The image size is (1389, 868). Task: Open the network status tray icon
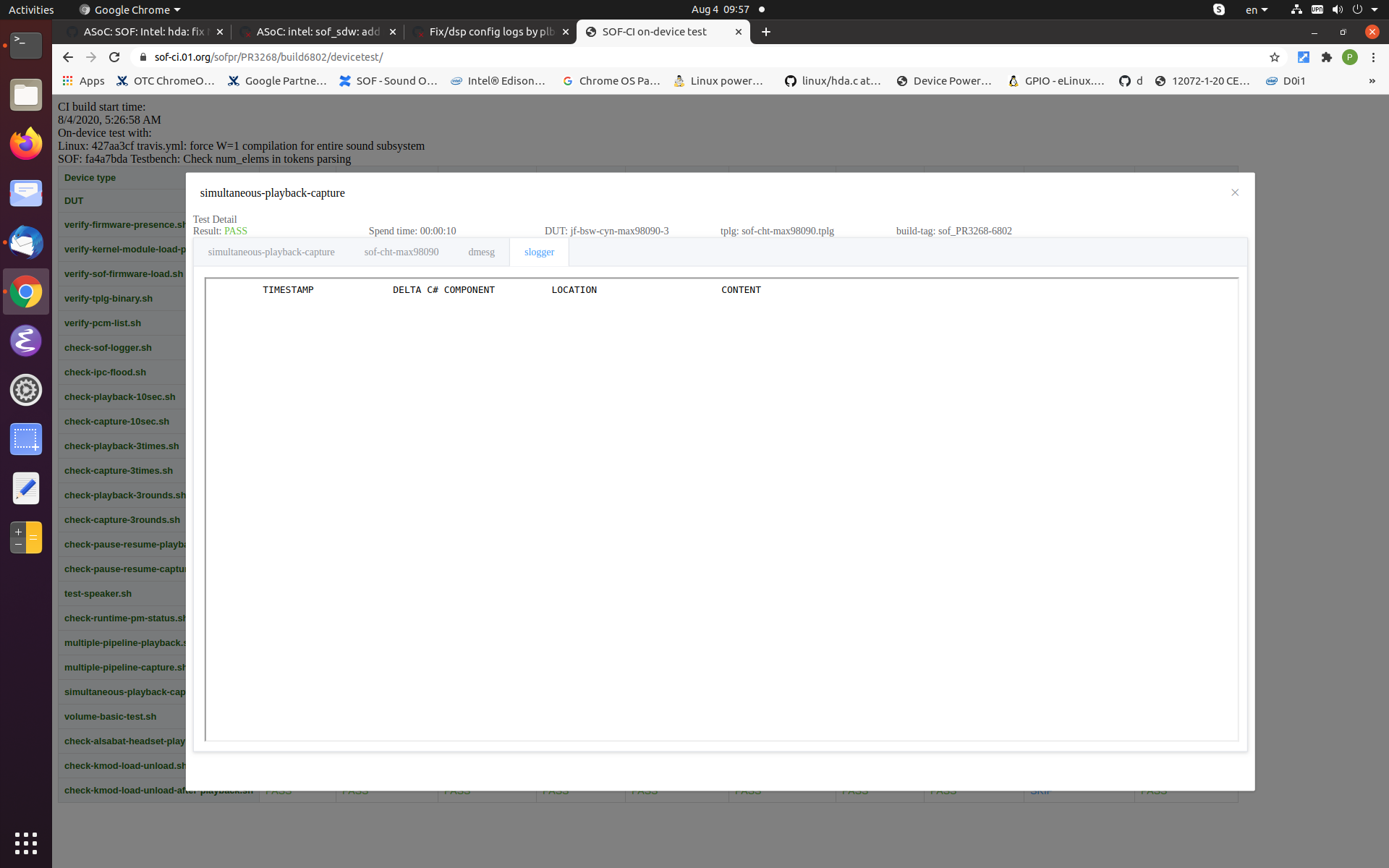click(1296, 9)
